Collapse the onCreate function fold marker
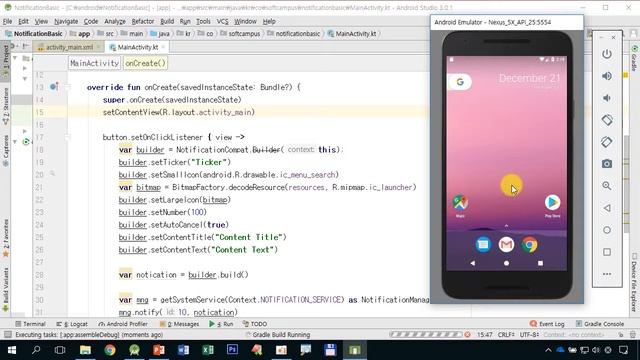640x360 pixels. pos(68,87)
